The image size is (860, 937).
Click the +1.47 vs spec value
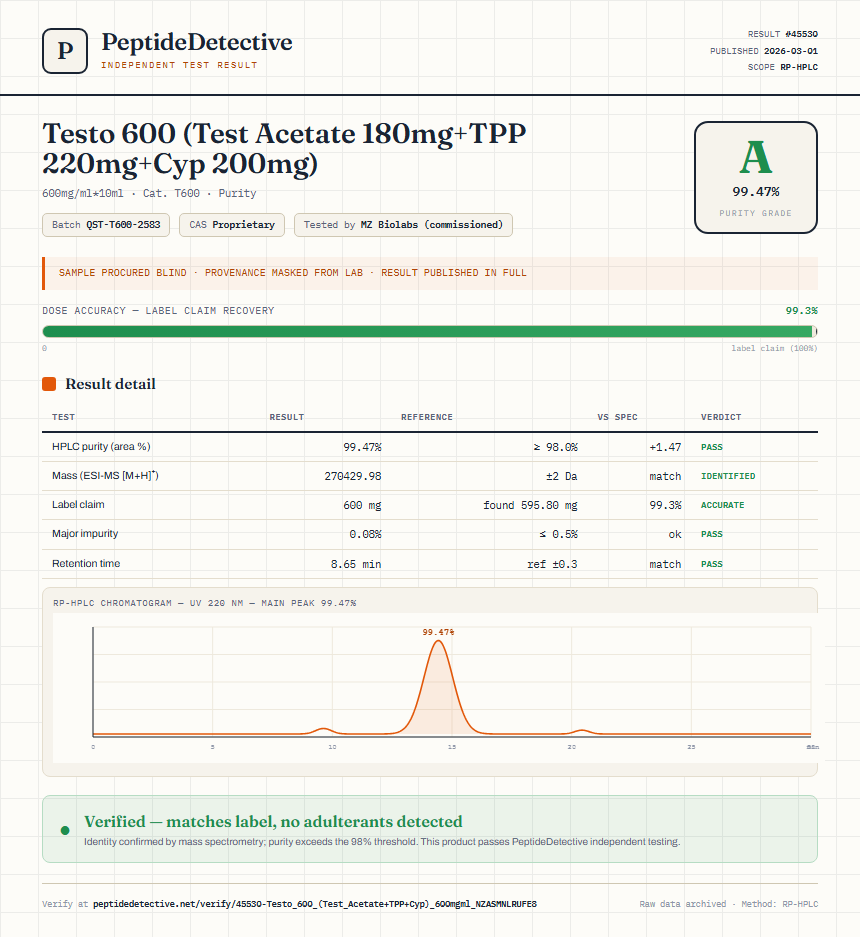pos(665,447)
